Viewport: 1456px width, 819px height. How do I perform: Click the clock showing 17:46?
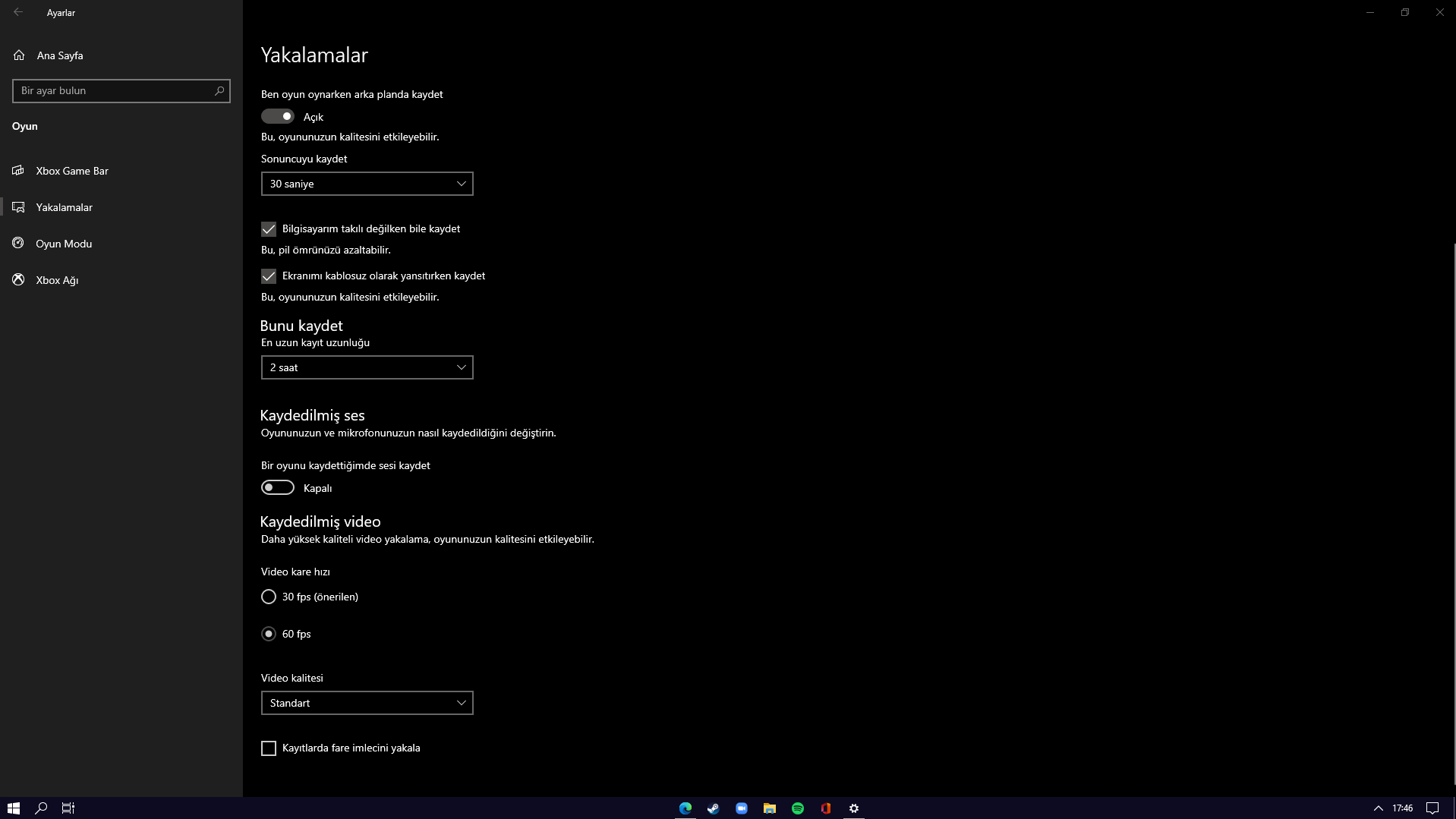point(1403,808)
